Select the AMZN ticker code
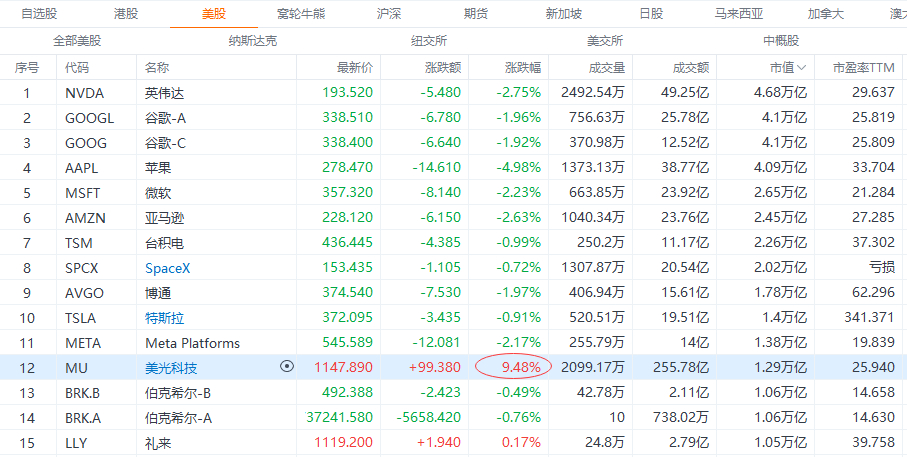The height and width of the screenshot is (457, 907). pos(84,218)
